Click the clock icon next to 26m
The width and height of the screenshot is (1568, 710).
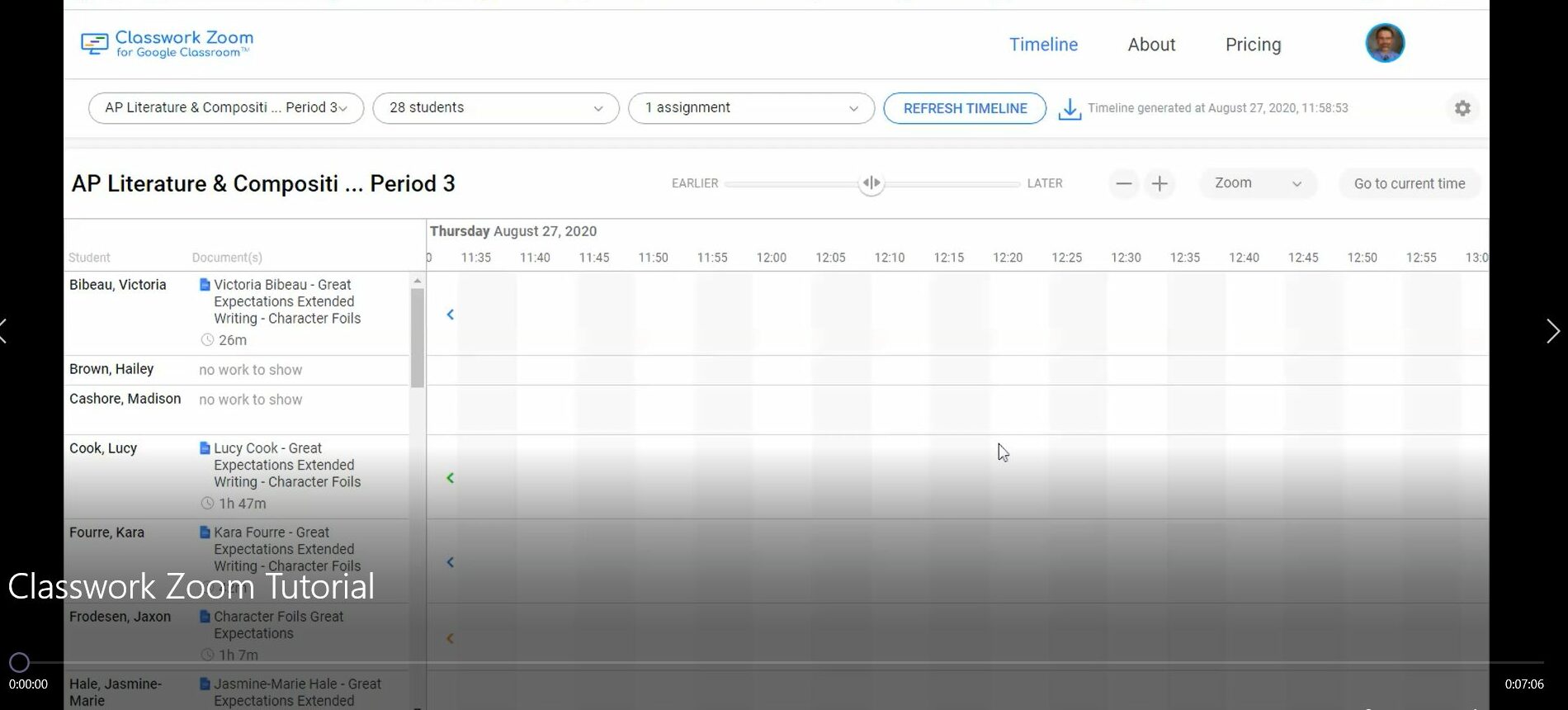coord(207,340)
